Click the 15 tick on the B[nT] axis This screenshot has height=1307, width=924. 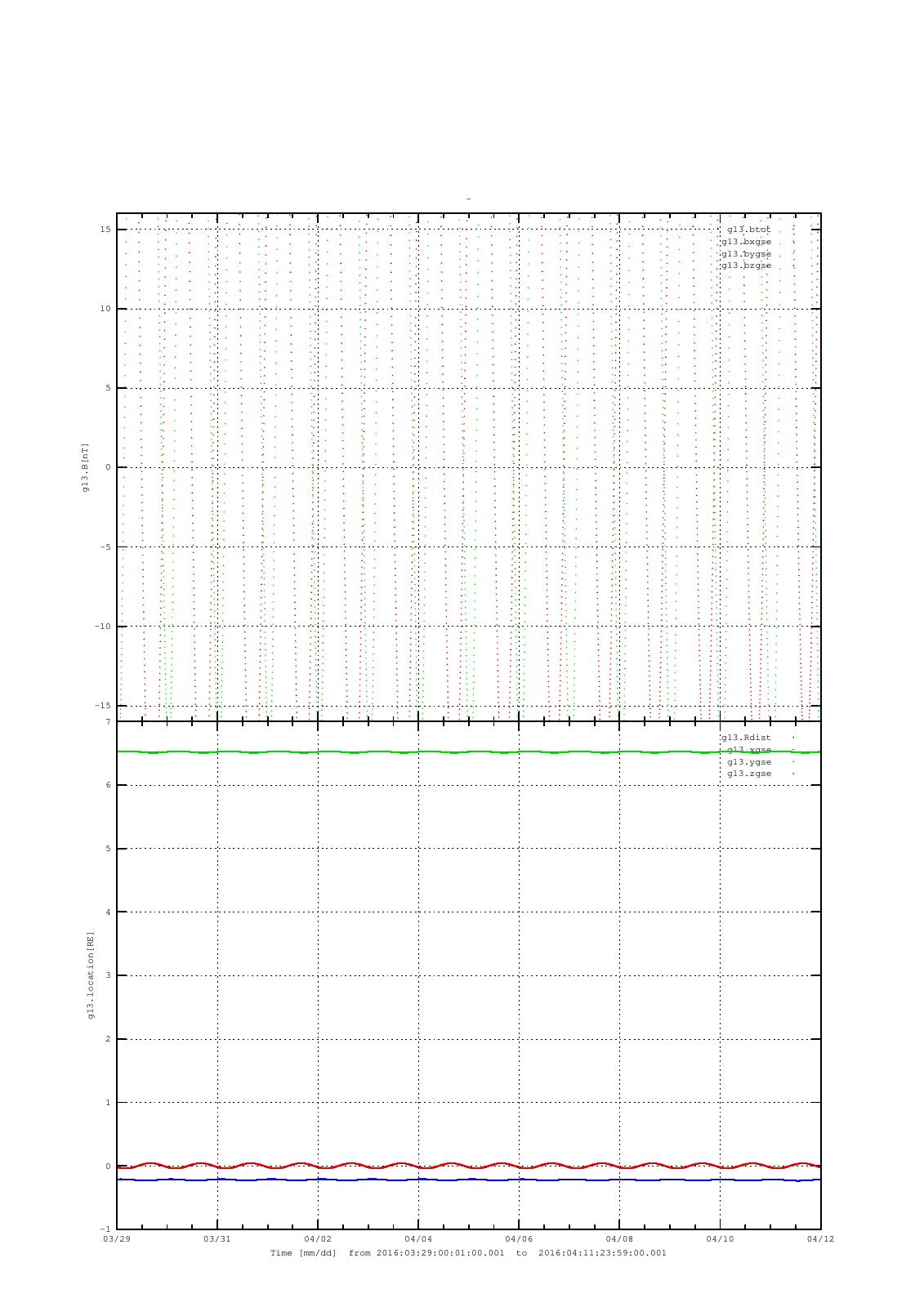point(105,230)
